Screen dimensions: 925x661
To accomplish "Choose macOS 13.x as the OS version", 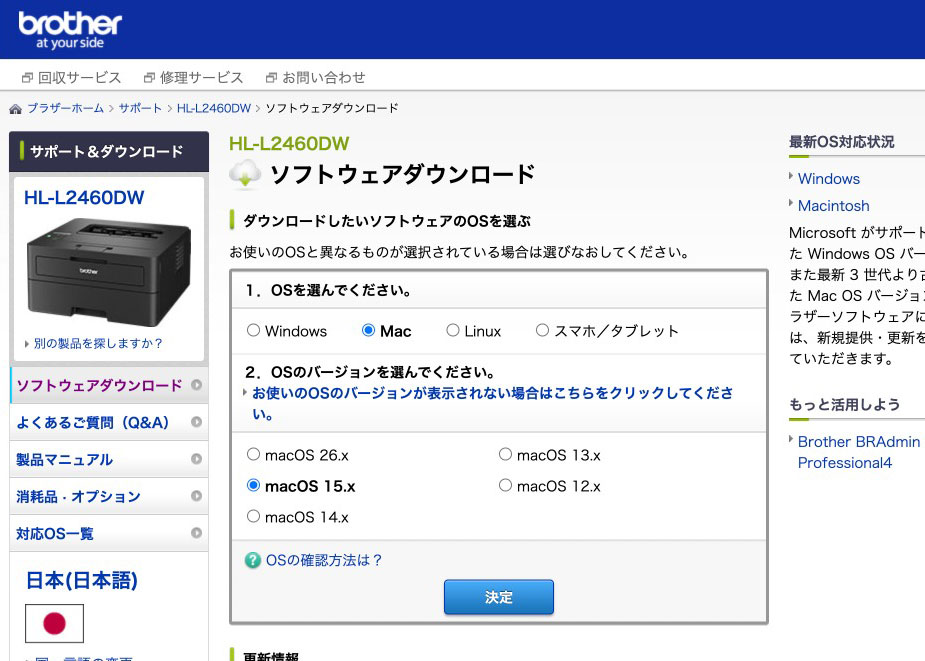I will tap(506, 454).
